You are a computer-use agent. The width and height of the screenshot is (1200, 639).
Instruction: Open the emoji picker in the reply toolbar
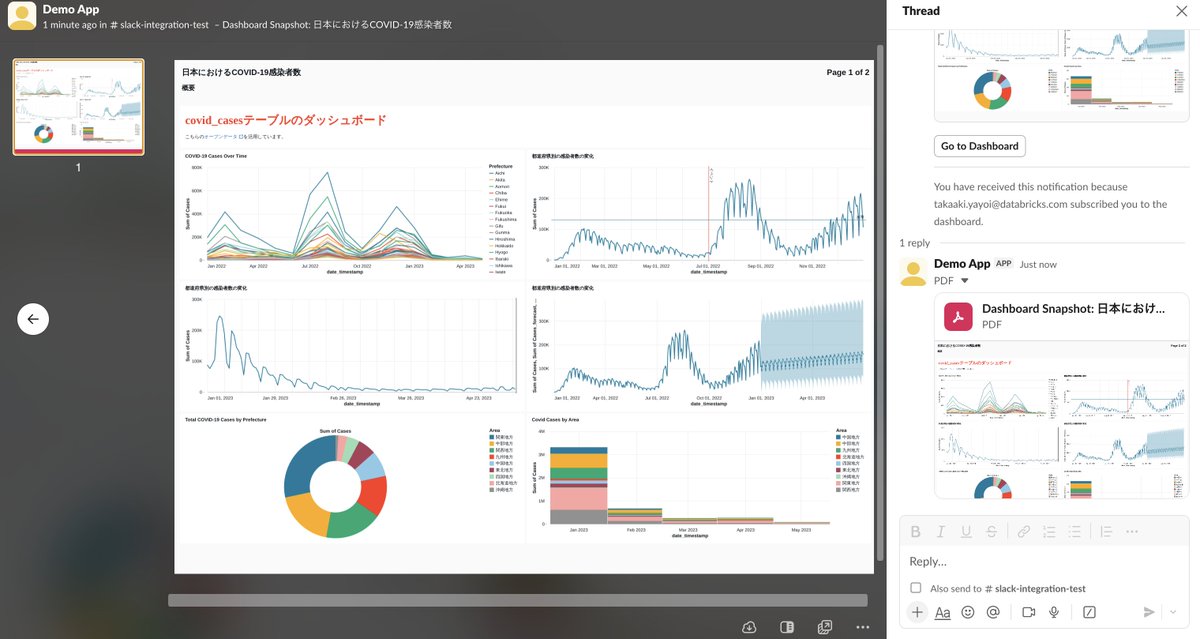967,611
